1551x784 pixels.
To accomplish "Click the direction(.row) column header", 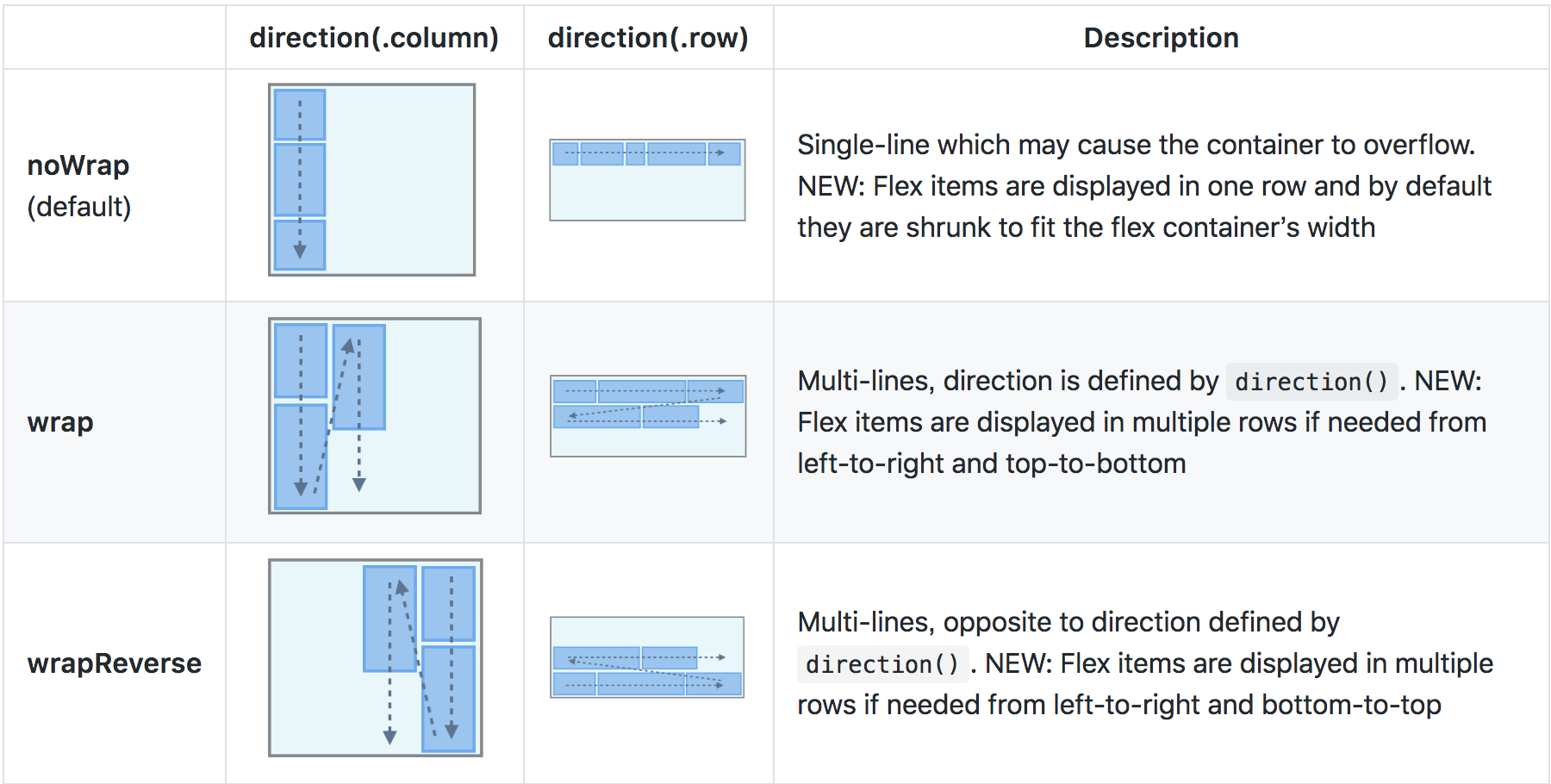I will click(x=648, y=38).
